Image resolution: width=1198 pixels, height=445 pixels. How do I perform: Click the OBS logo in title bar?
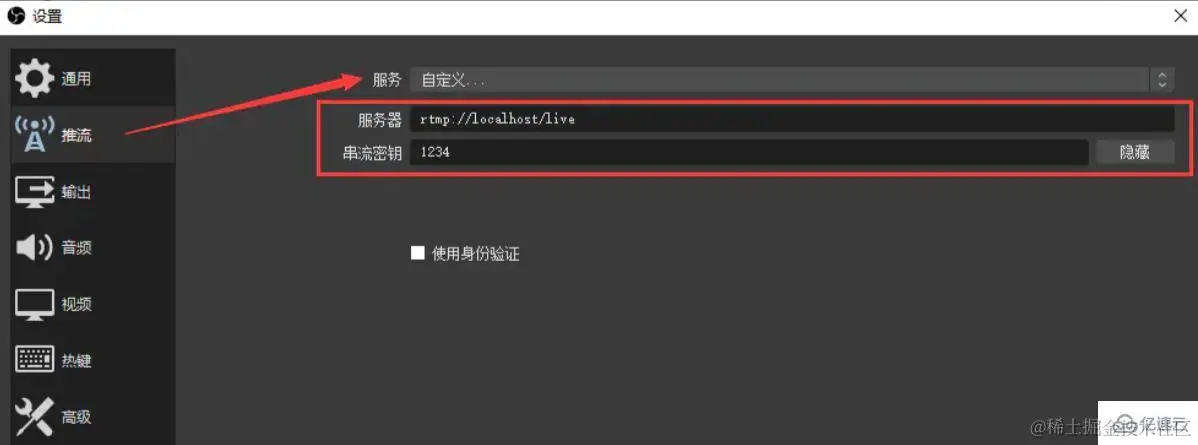click(x=16, y=16)
